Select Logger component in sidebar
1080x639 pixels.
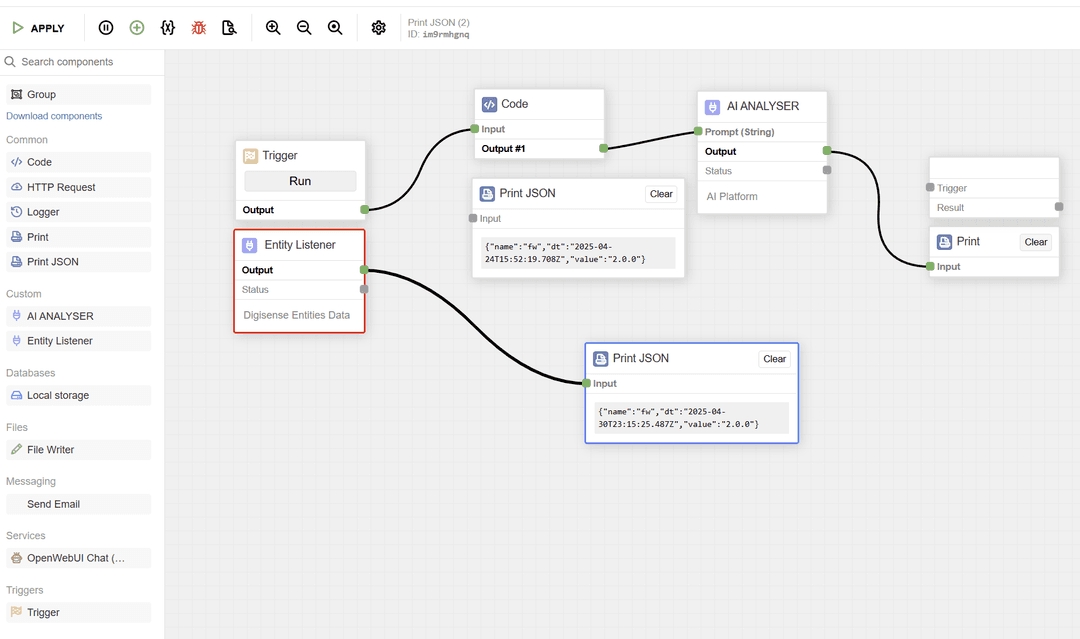79,212
